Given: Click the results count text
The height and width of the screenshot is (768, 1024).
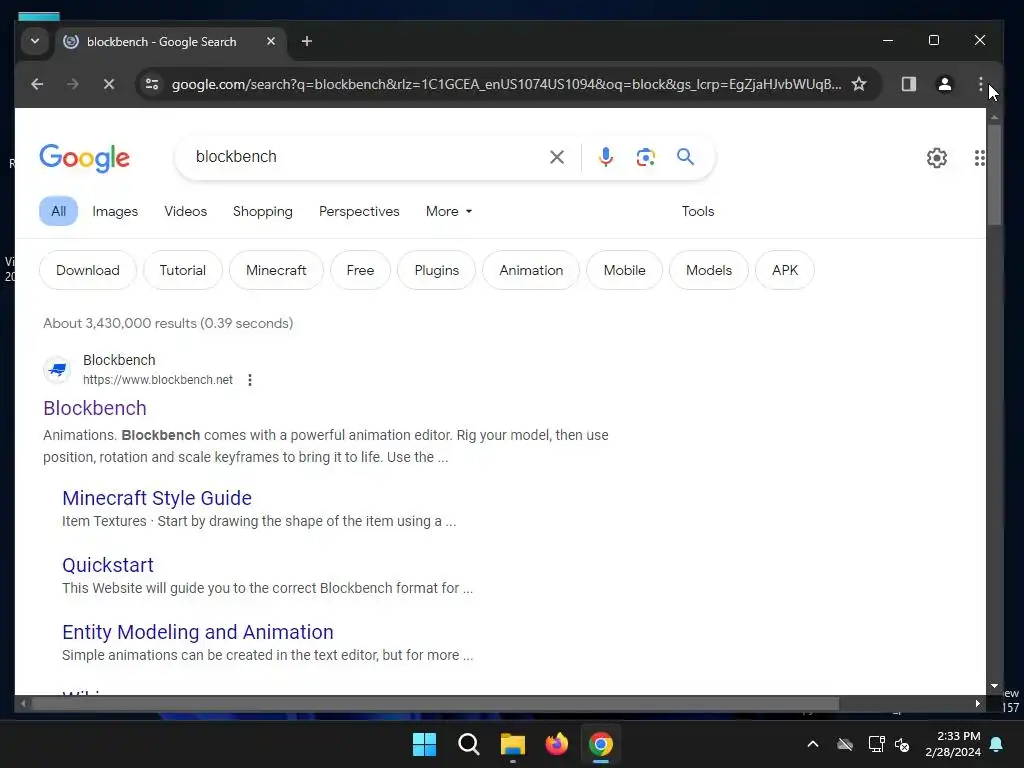Looking at the screenshot, I should (x=168, y=323).
